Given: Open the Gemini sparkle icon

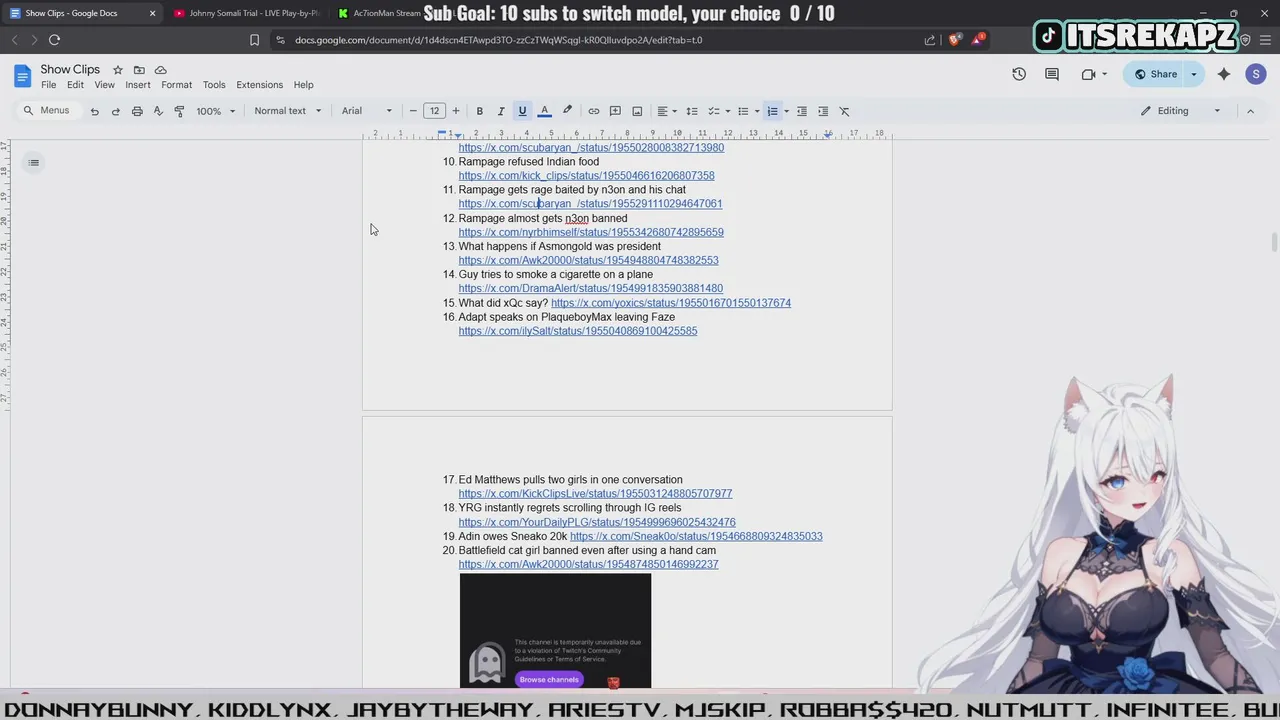Looking at the screenshot, I should [x=1224, y=74].
